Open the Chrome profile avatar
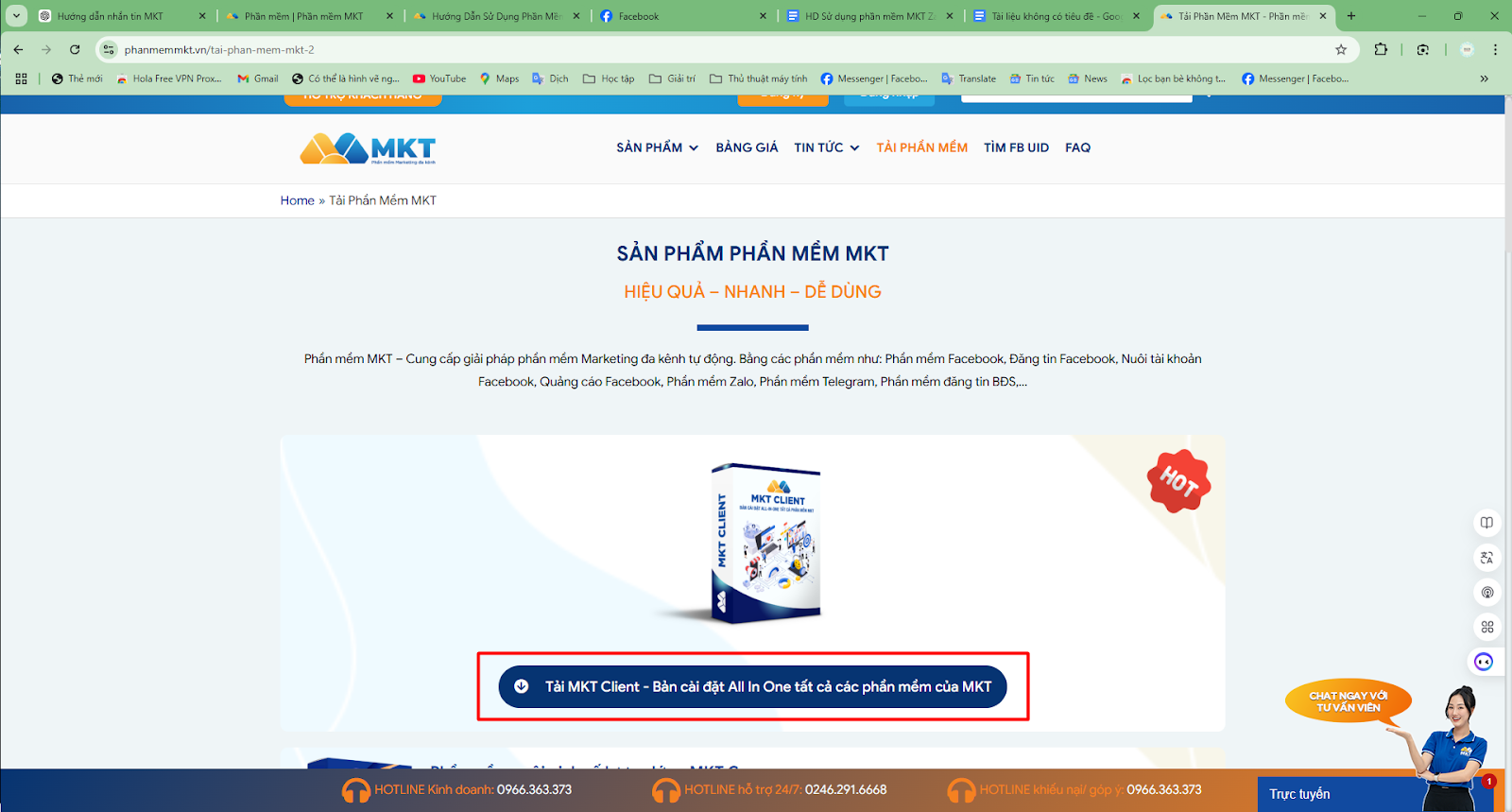 click(1467, 49)
